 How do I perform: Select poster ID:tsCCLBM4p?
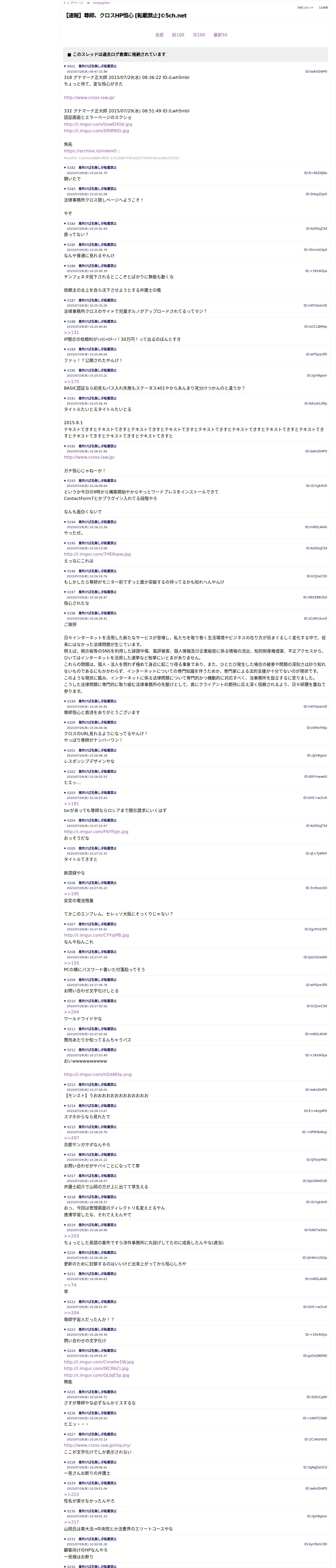[316, 327]
